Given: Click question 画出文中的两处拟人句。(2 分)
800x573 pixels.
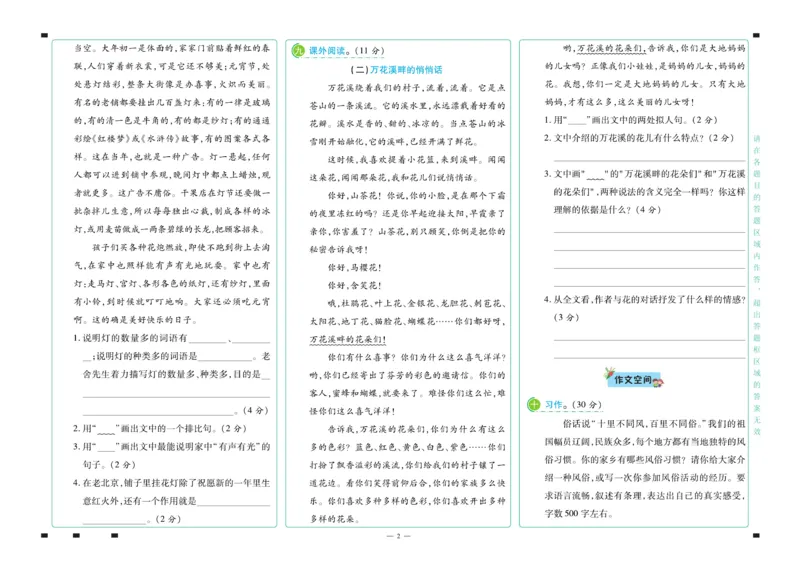Looking at the screenshot, I should [x=631, y=120].
